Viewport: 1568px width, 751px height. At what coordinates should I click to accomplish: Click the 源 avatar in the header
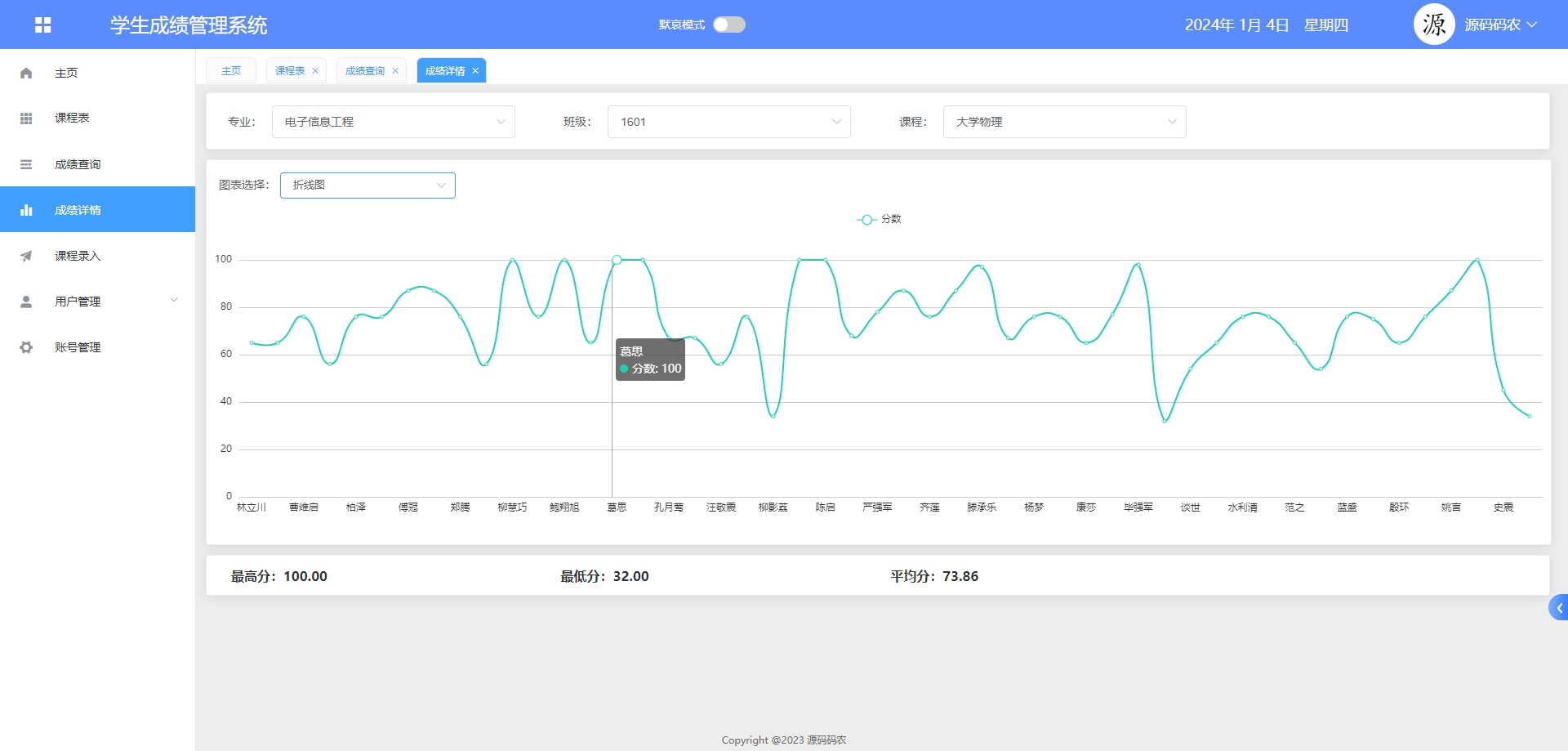[x=1434, y=25]
